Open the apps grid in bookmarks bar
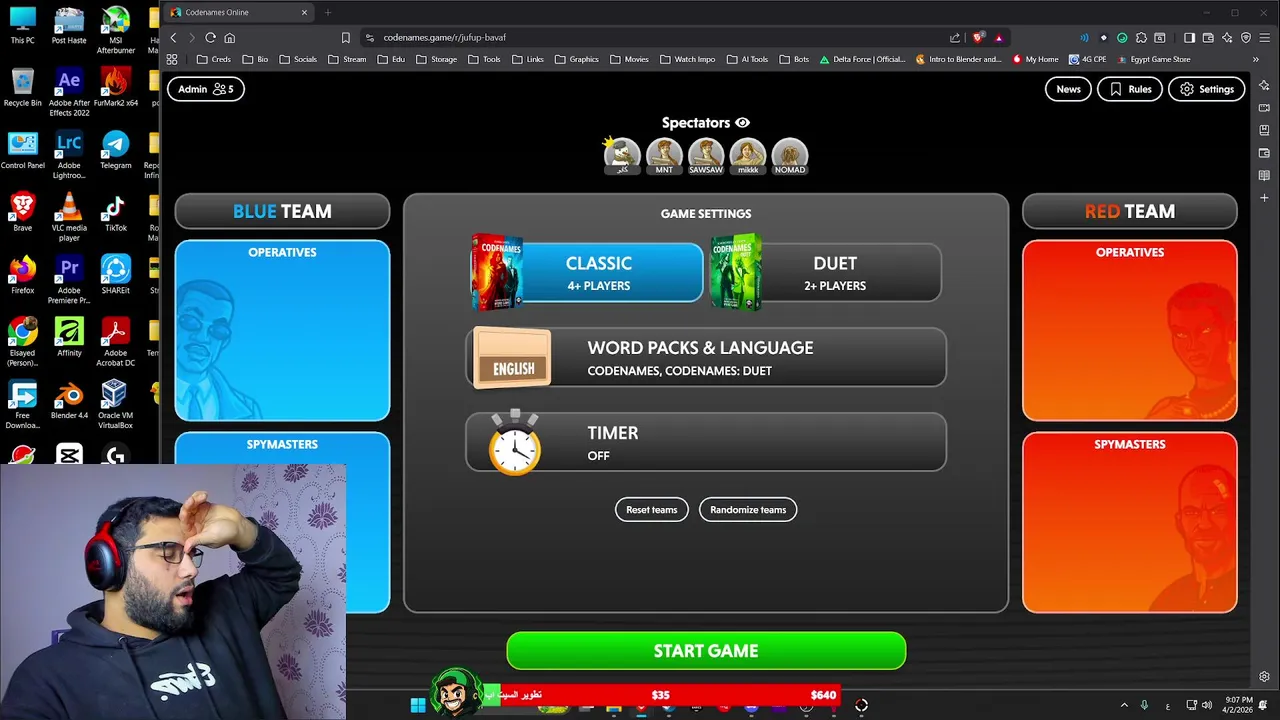The width and height of the screenshot is (1280, 720). 172,59
